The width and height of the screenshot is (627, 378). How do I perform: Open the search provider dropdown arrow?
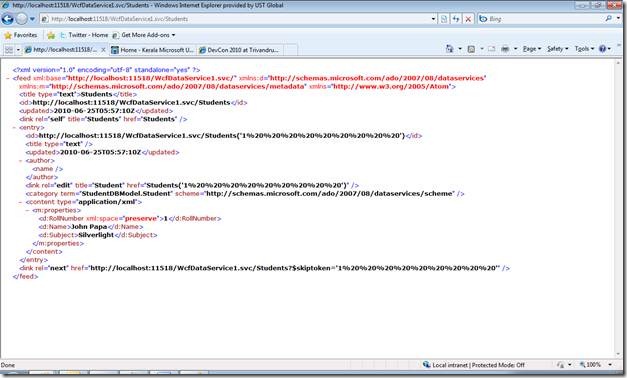tap(618, 18)
